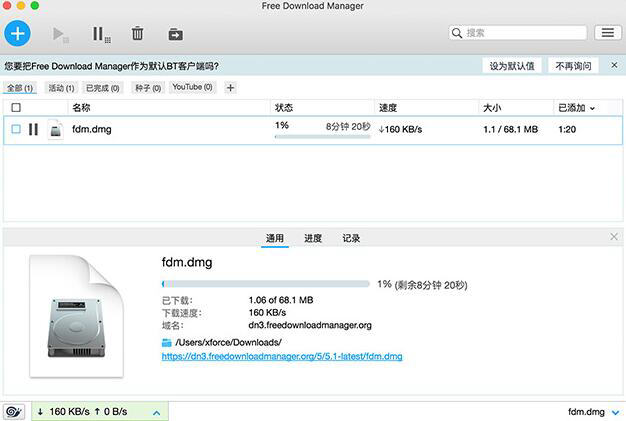
Task: Select the 记录 details tab
Action: tap(351, 238)
